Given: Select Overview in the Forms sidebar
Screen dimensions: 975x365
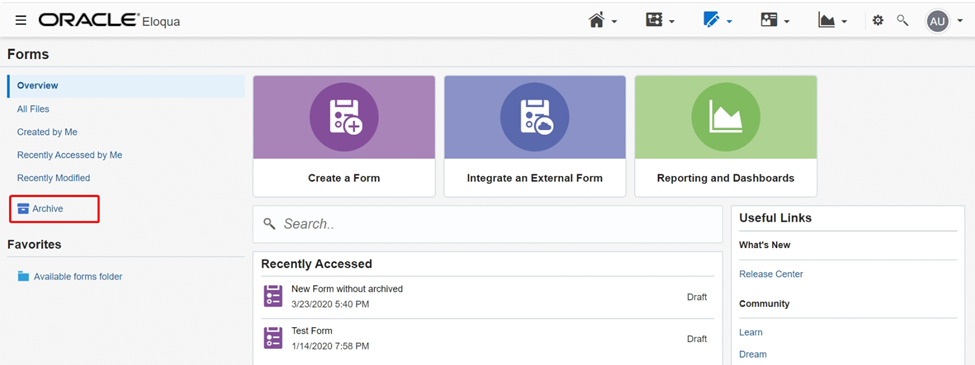Looking at the screenshot, I should tap(126, 86).
